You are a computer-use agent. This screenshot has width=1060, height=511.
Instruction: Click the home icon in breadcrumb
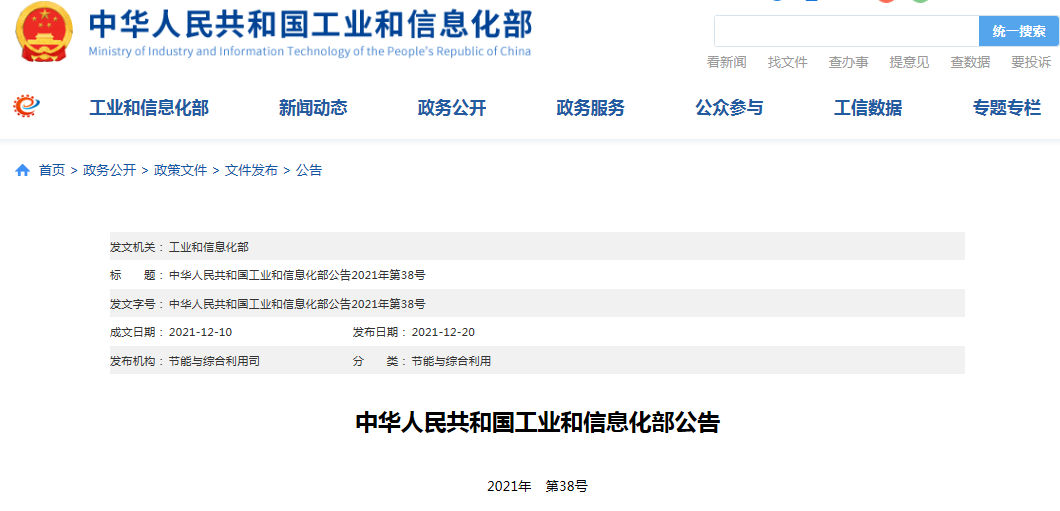(x=22, y=171)
